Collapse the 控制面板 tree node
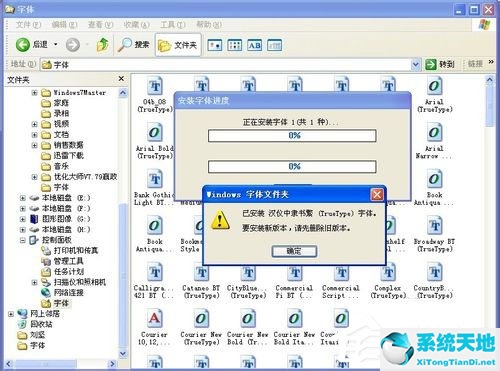The image size is (500, 371). point(22,240)
